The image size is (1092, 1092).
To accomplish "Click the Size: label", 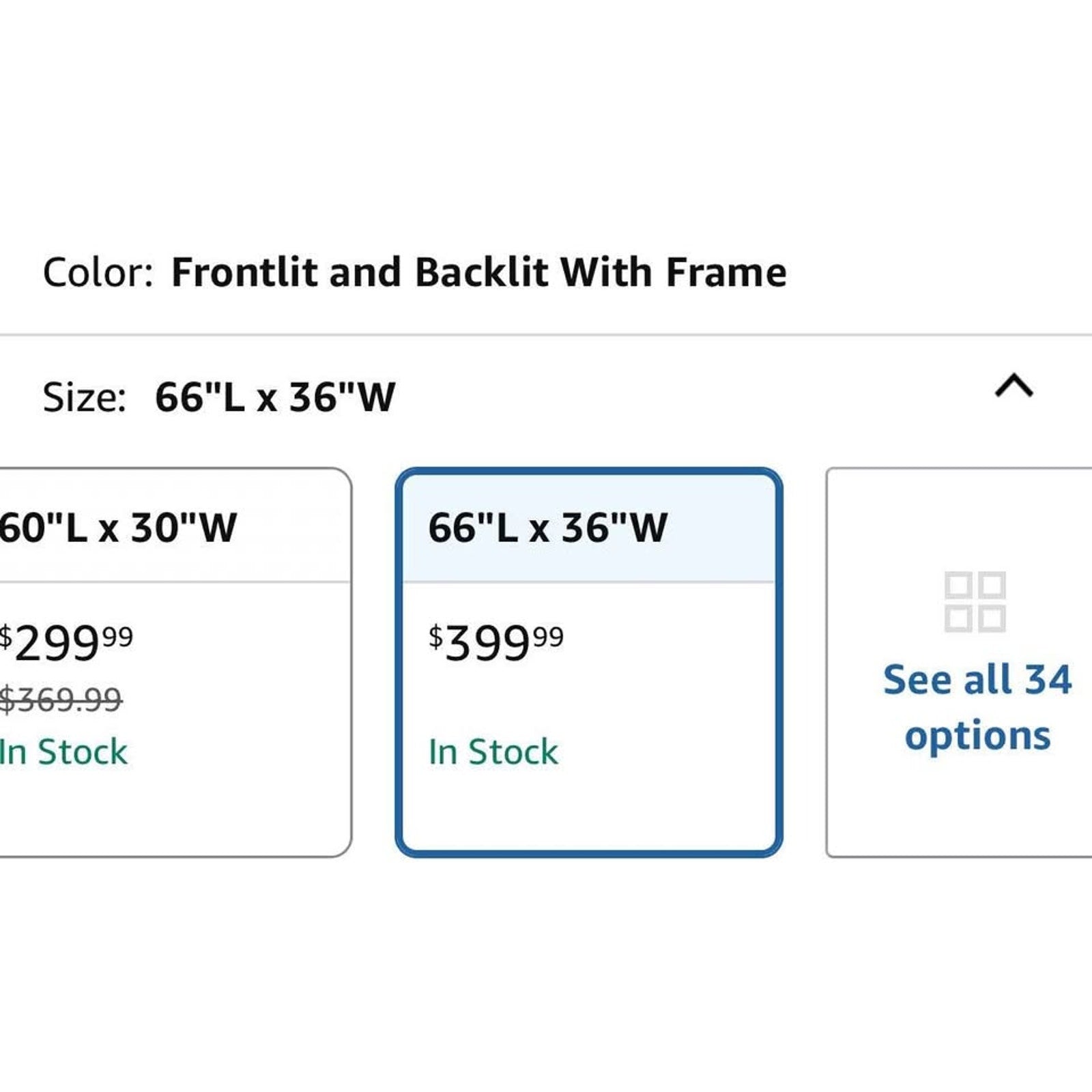I will [85, 397].
